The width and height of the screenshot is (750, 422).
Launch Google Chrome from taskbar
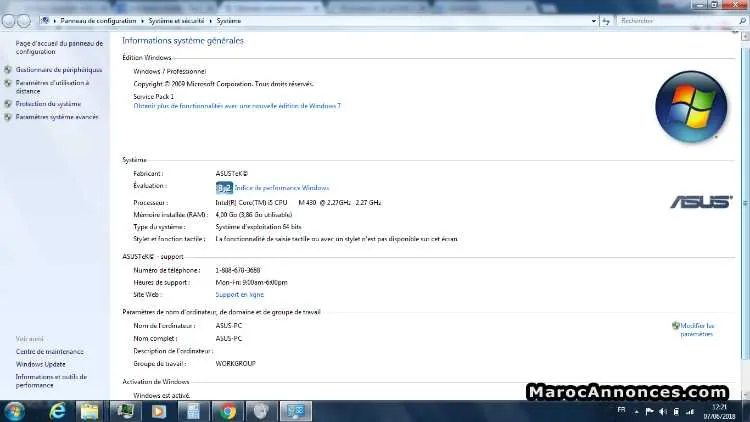pyautogui.click(x=228, y=411)
